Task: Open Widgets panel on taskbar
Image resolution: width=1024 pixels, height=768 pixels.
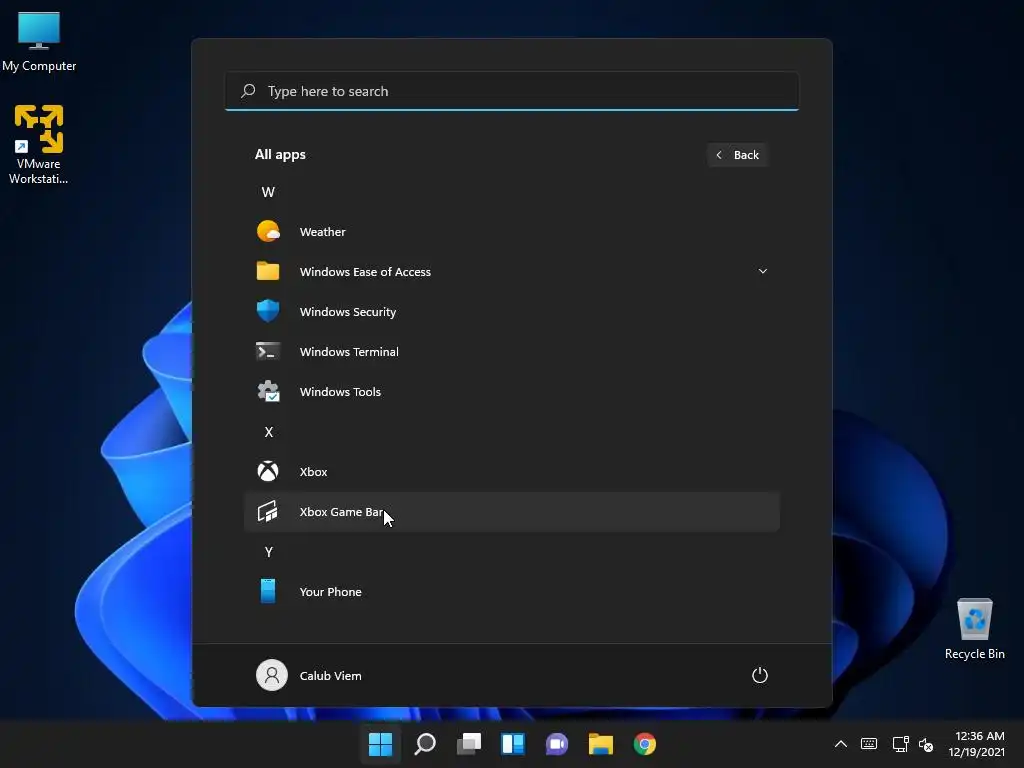Action: tap(513, 743)
